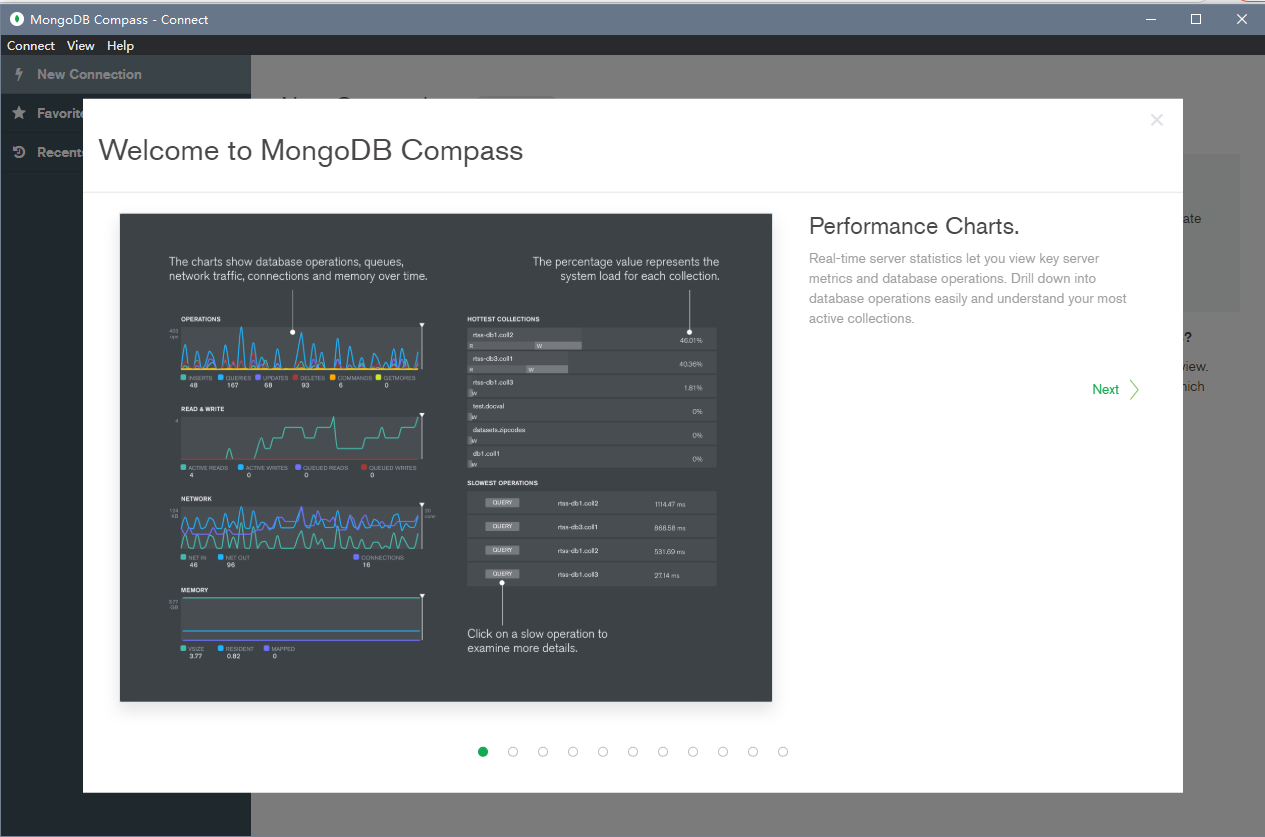Close the welcome dialog with the X
1265x837 pixels.
click(x=1156, y=120)
